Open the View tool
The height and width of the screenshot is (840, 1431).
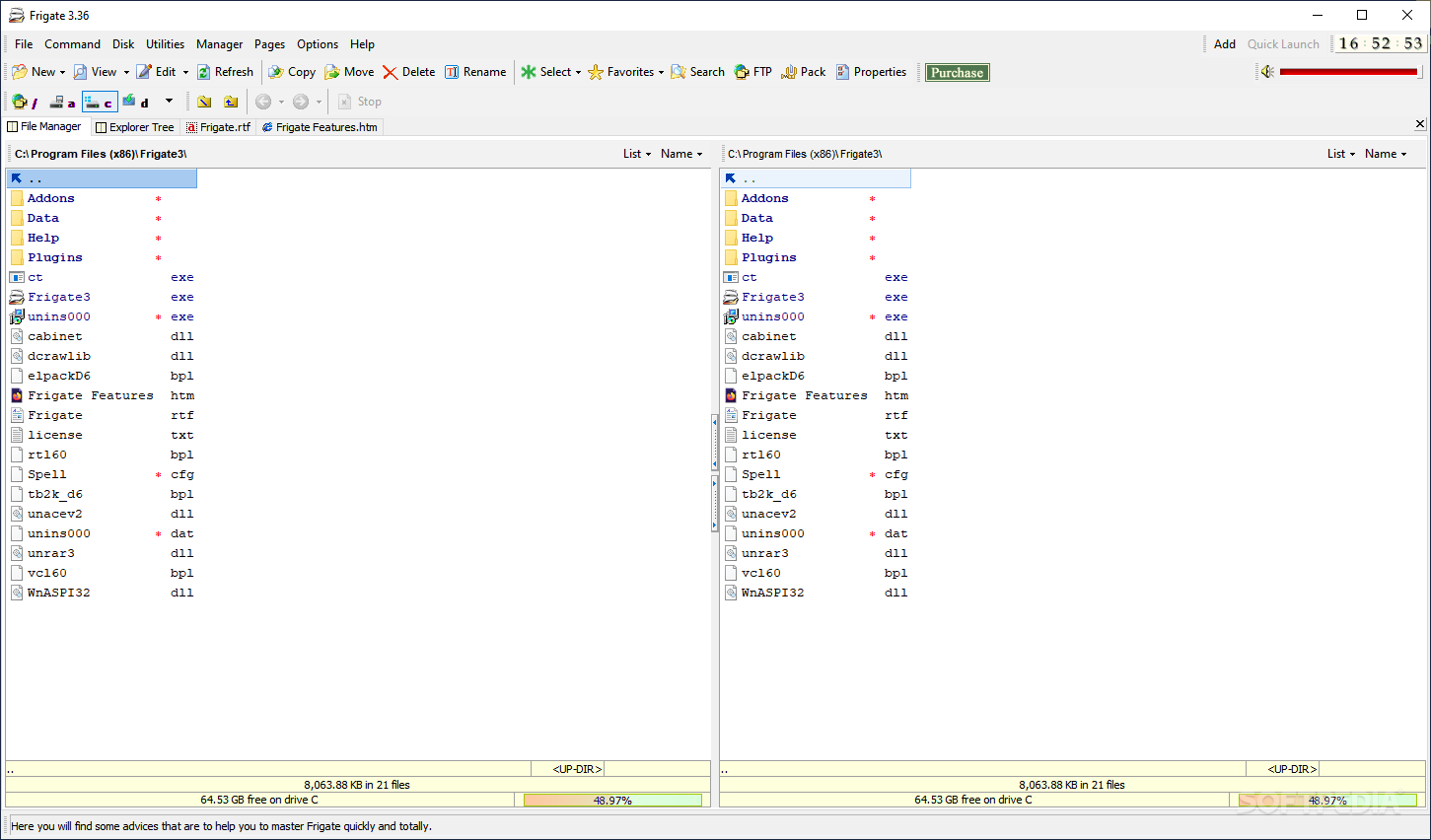pos(95,72)
